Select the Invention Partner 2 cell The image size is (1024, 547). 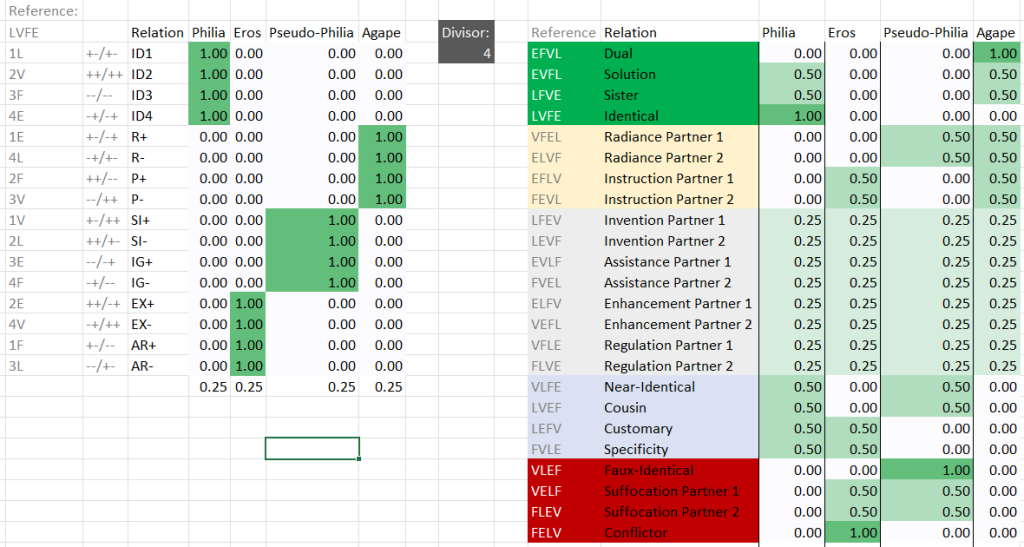pos(679,241)
